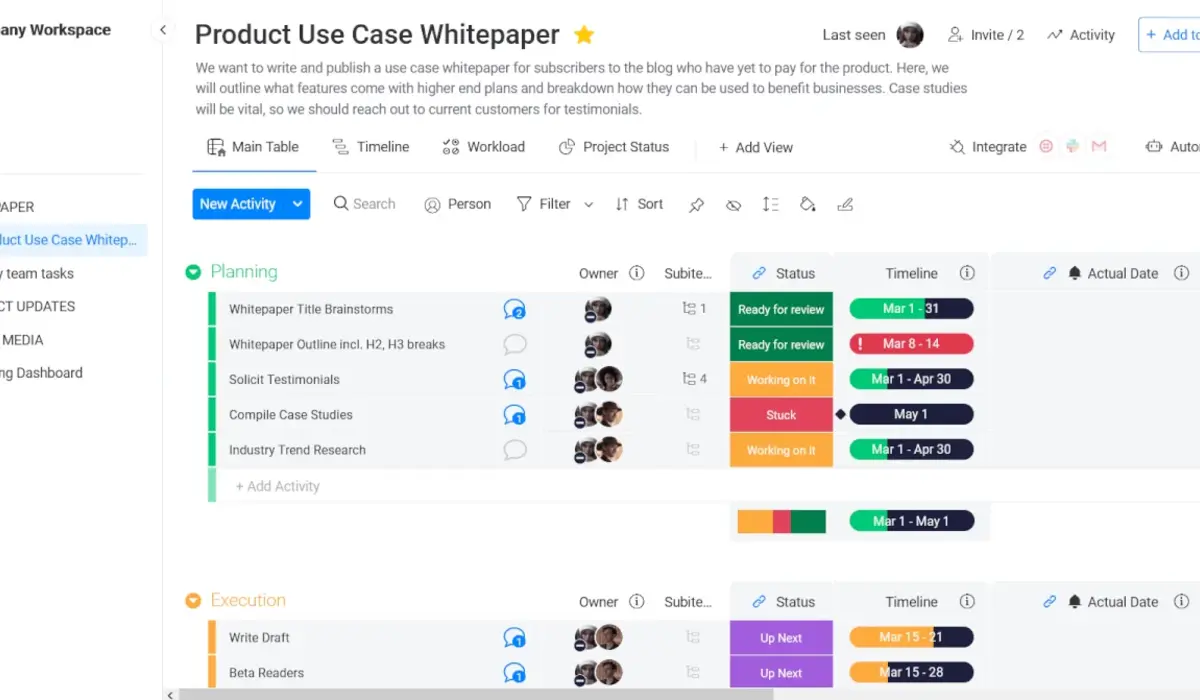Switch to the Workload view tab

click(x=483, y=147)
